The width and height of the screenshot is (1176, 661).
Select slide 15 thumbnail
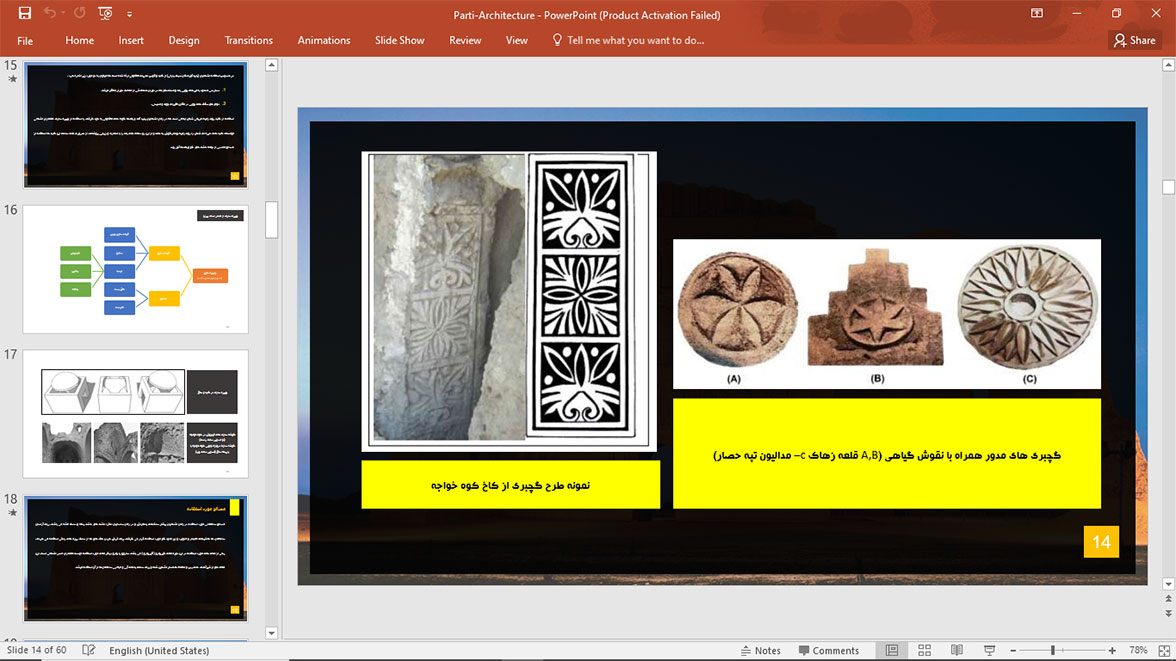coord(135,125)
